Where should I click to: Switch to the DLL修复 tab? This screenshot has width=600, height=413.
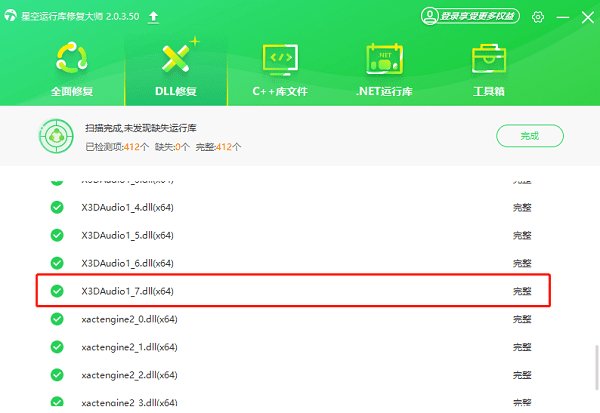click(x=176, y=70)
